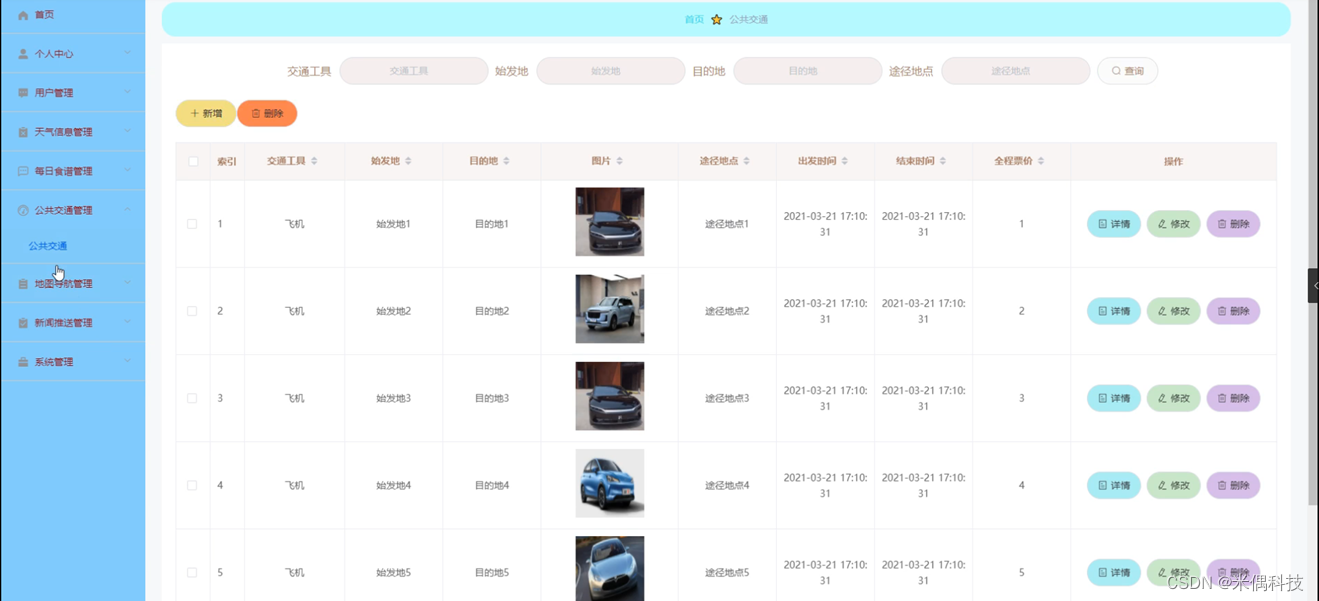
Task: Toggle the select-all checkbox in the table header
Action: (193, 161)
